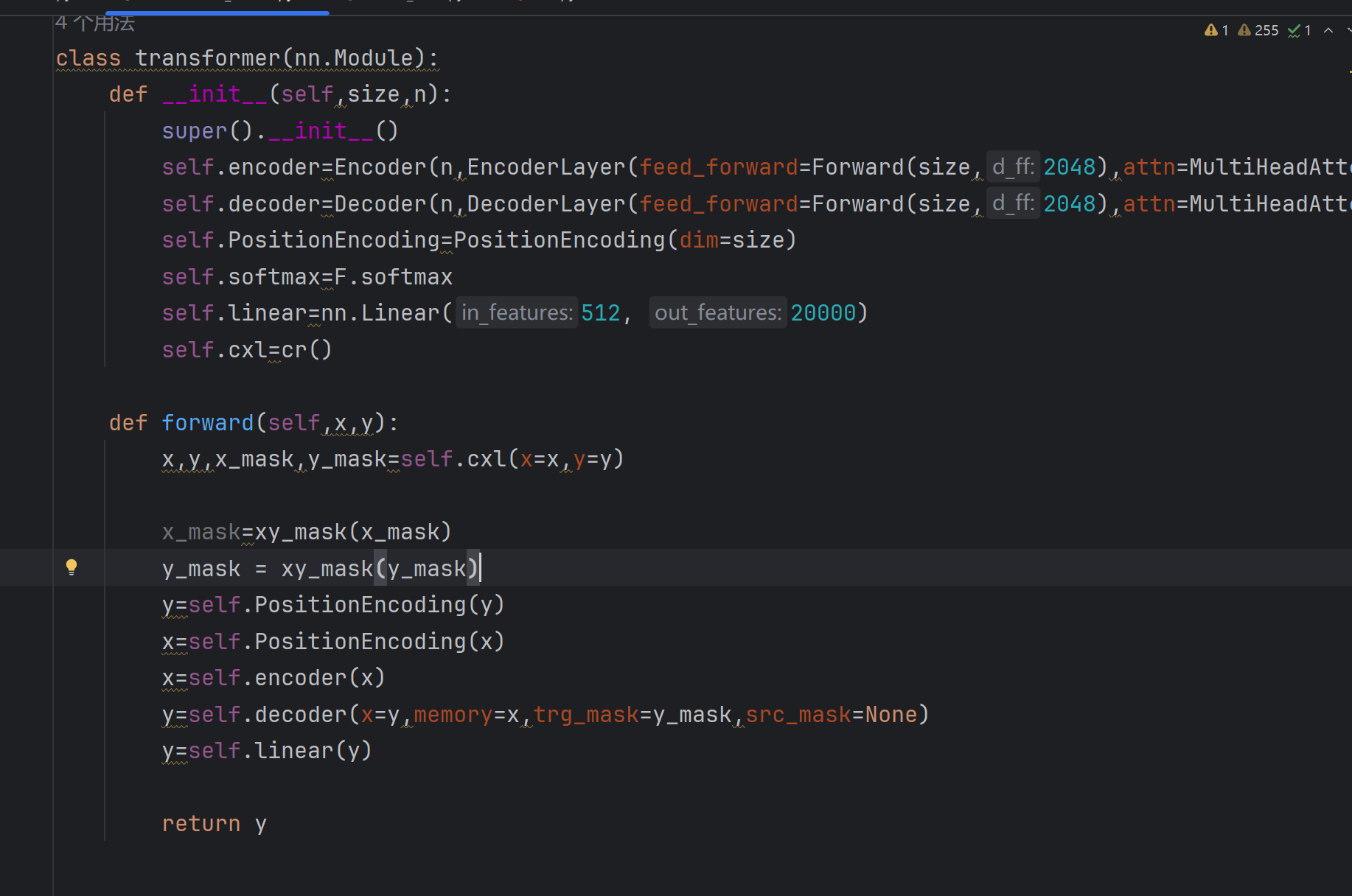Click 'Decoder(n' in the self.decoder line
Image resolution: width=1352 pixels, height=896 pixels.
[394, 204]
